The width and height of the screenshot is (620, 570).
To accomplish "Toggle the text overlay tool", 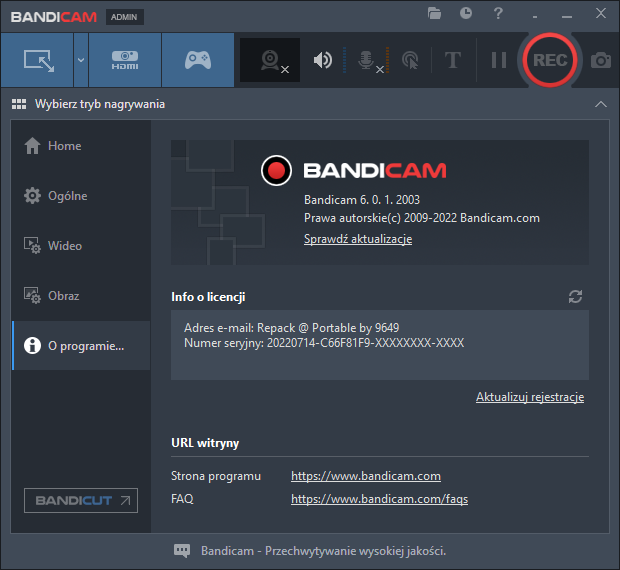I will 452,60.
